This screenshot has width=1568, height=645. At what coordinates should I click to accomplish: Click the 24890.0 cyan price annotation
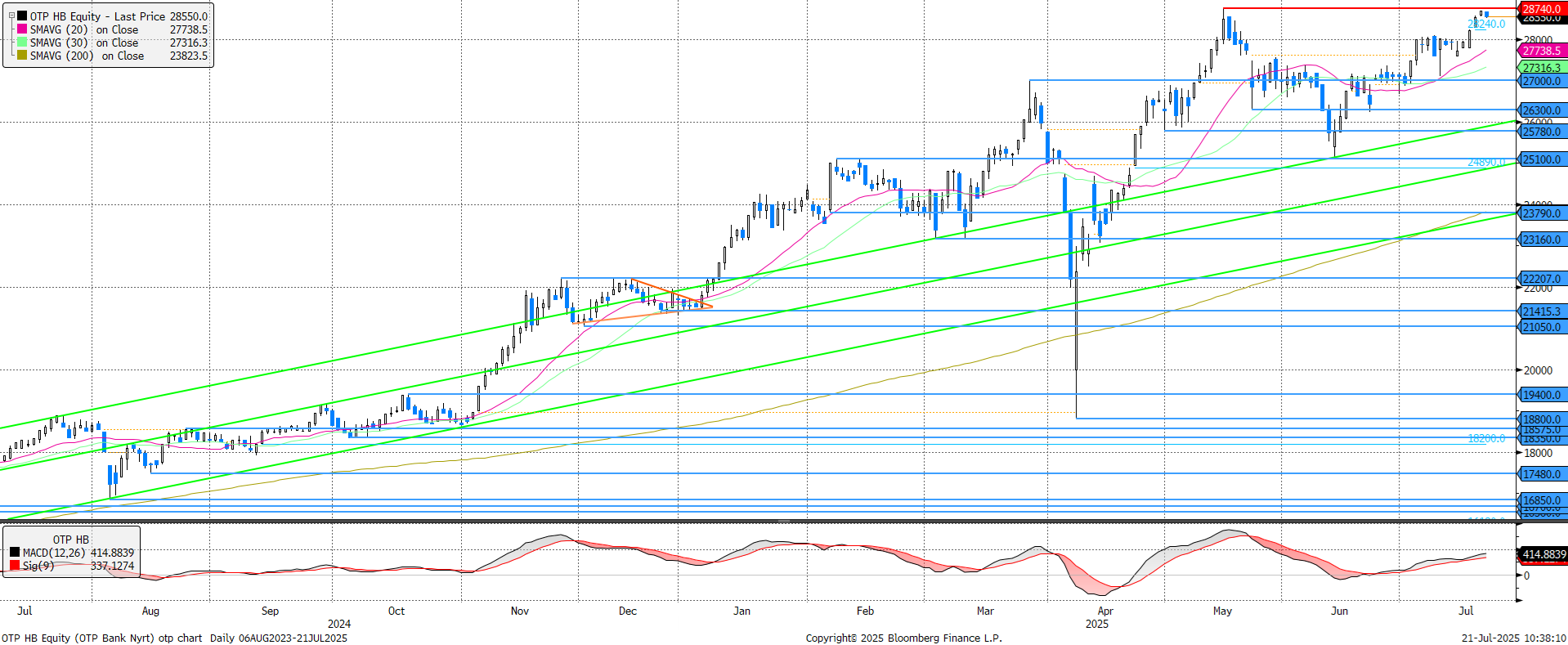(x=1486, y=162)
